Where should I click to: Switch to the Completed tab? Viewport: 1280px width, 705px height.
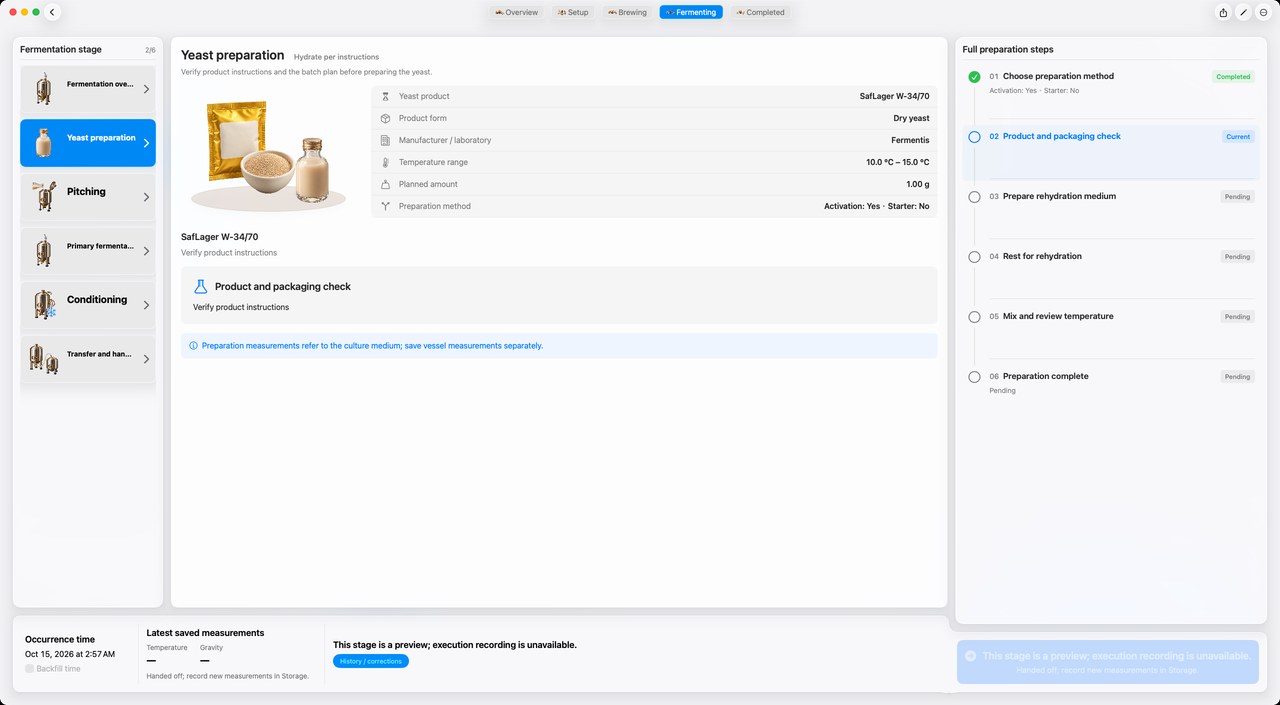click(x=760, y=12)
